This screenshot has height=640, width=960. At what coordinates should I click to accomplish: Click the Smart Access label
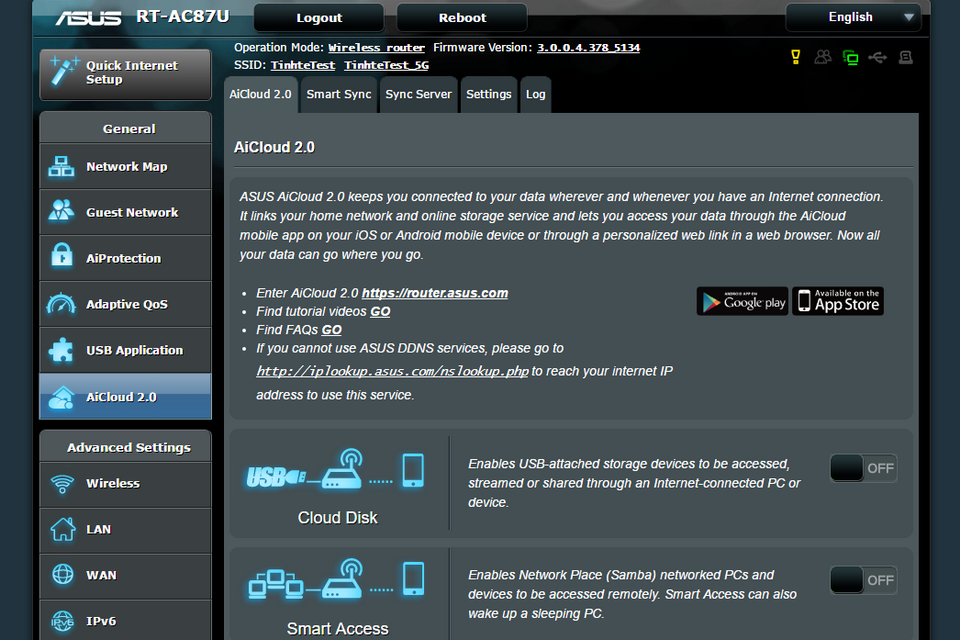(337, 629)
